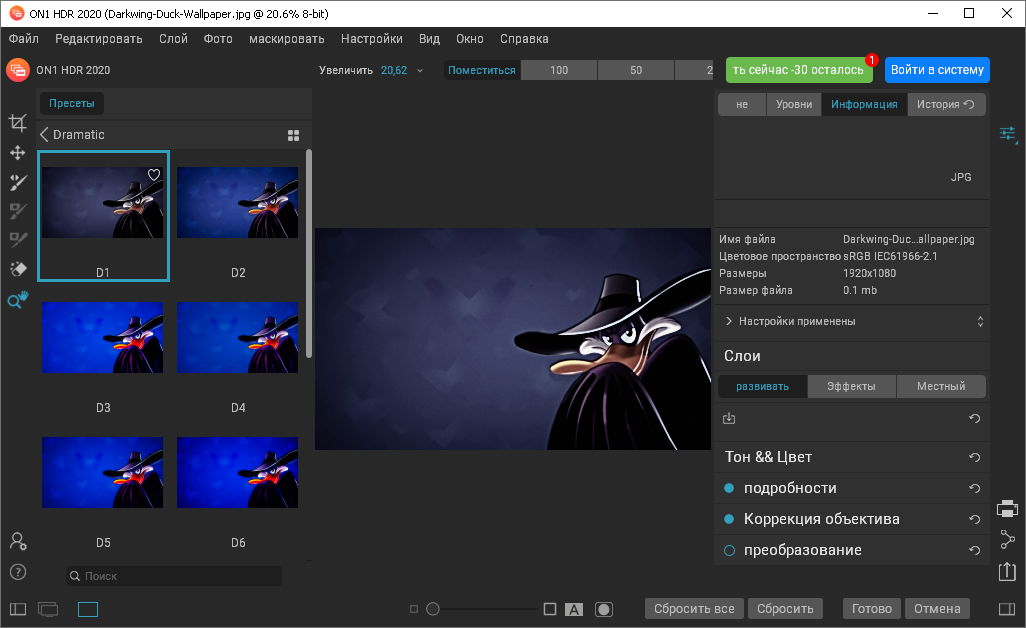Select the Zoom and Pan view tool
The height and width of the screenshot is (628, 1026).
(18, 300)
